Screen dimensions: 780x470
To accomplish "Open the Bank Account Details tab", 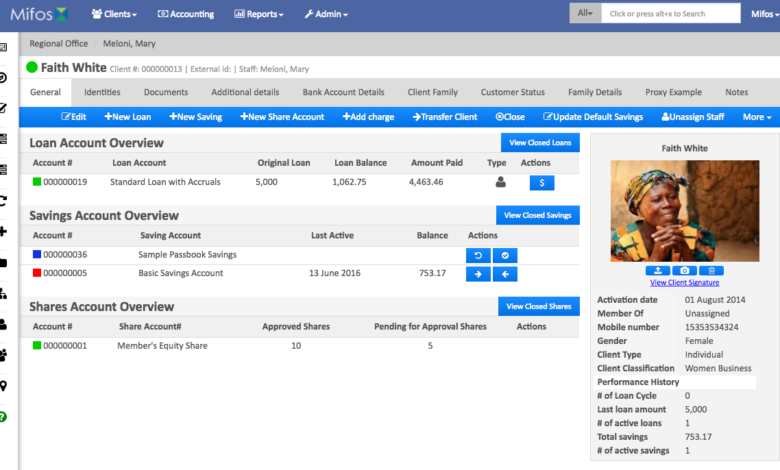I will coord(343,92).
